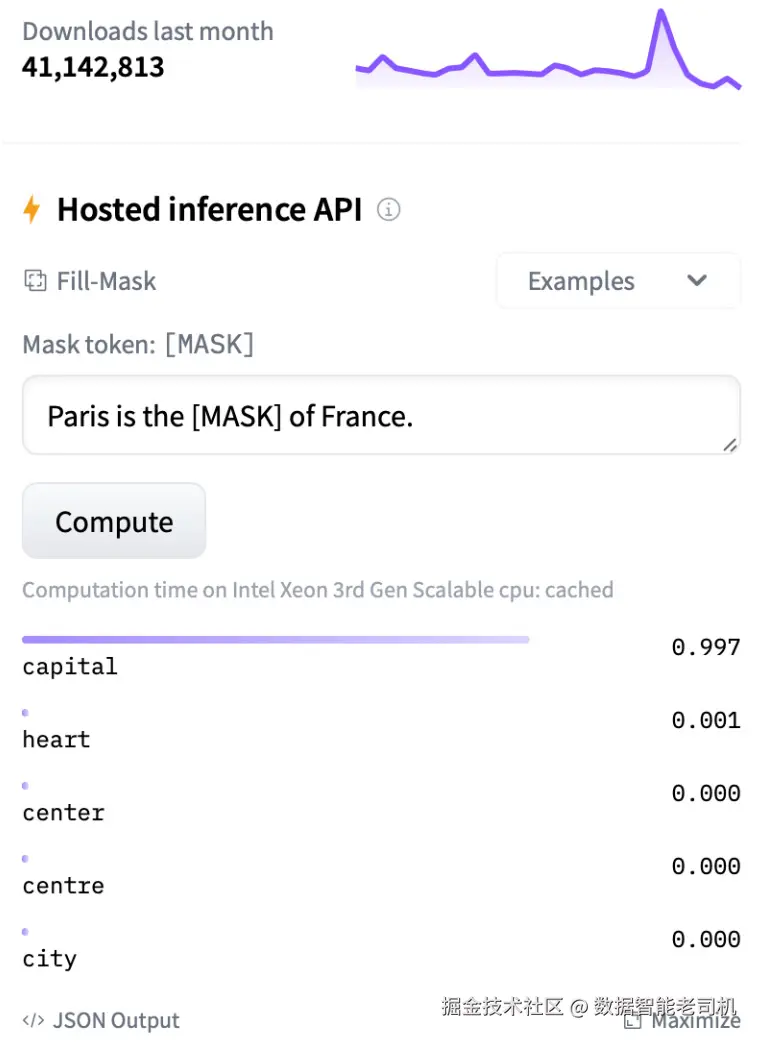The image size is (761, 1042).
Task: Show the JSON Output text link
Action: point(116,1021)
